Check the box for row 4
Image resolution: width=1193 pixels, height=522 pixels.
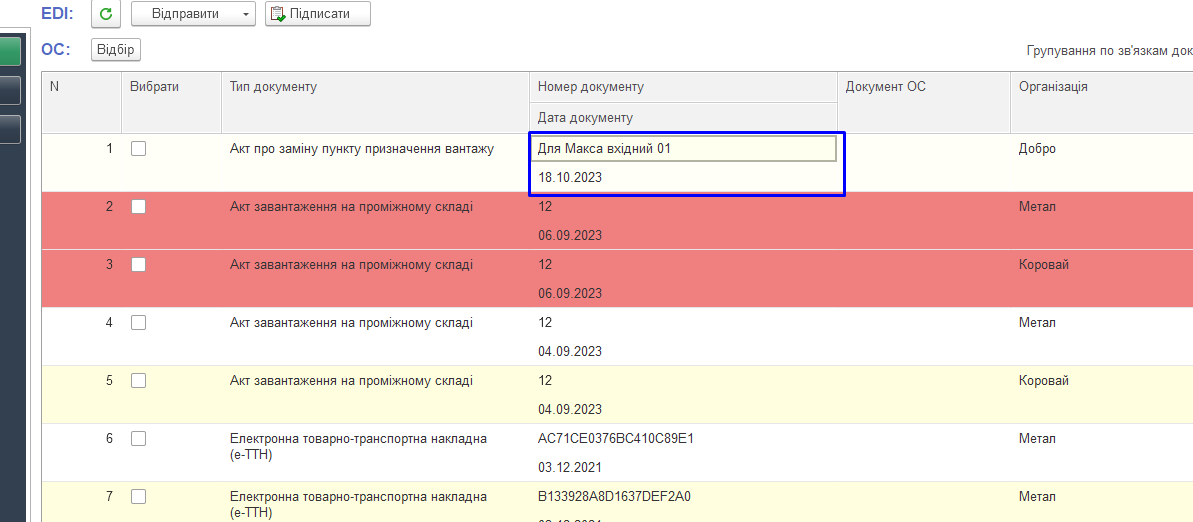pos(138,323)
